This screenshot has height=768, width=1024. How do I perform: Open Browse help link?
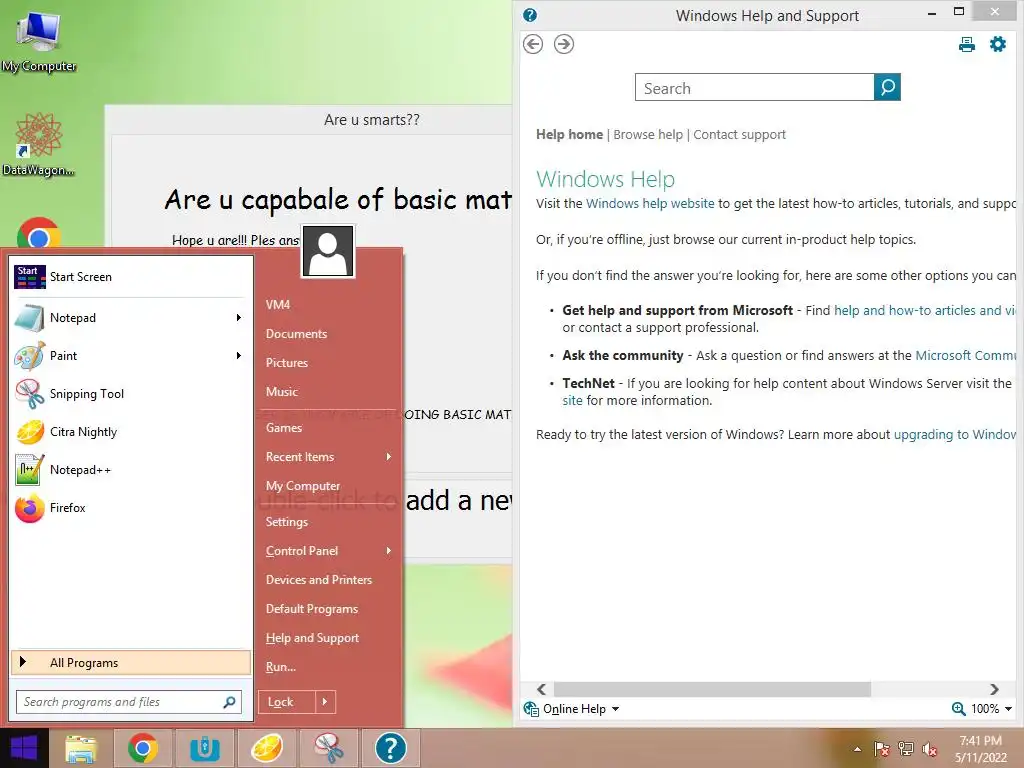pos(648,135)
